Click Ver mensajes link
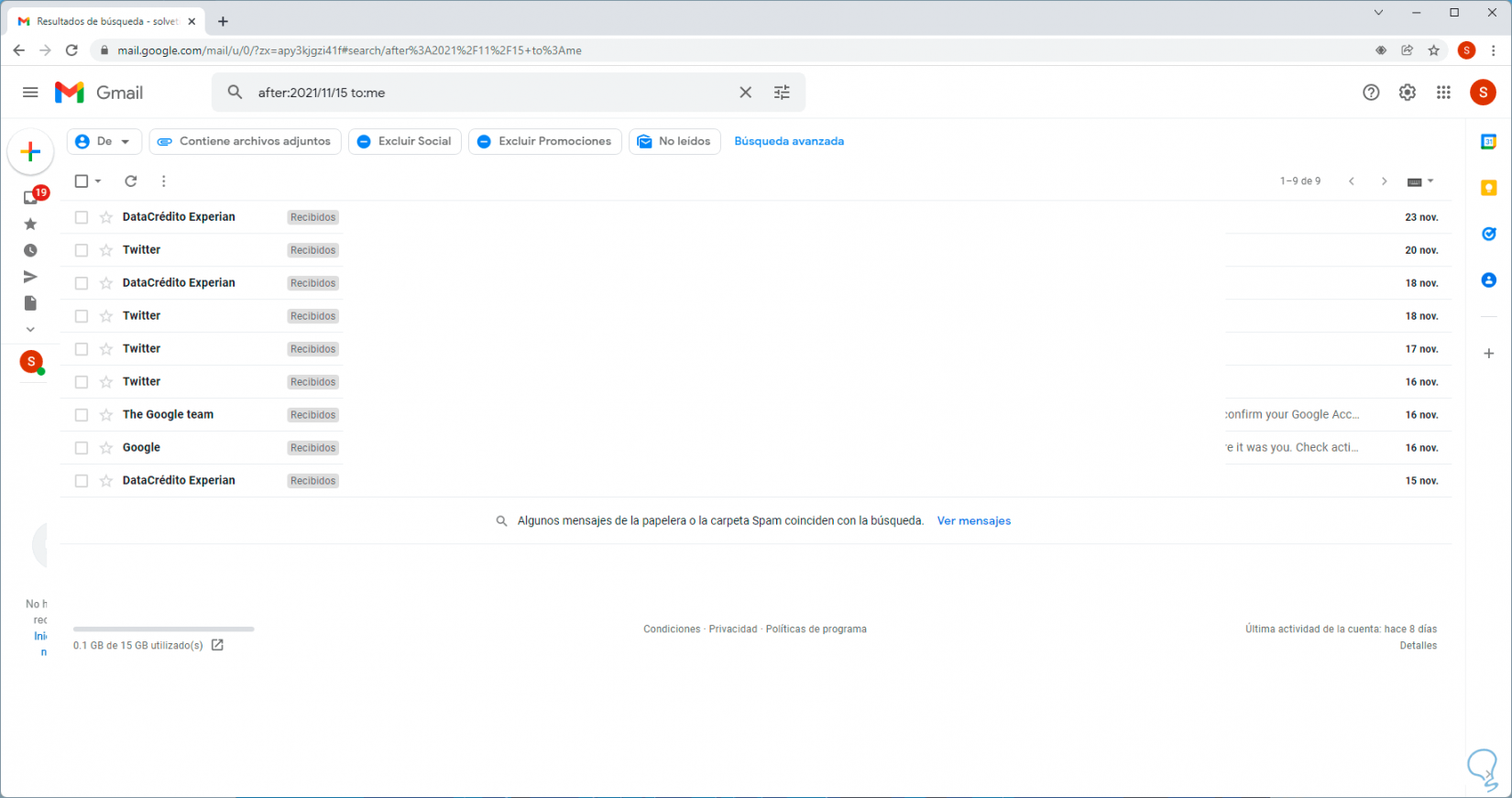1512x798 pixels. click(x=974, y=520)
